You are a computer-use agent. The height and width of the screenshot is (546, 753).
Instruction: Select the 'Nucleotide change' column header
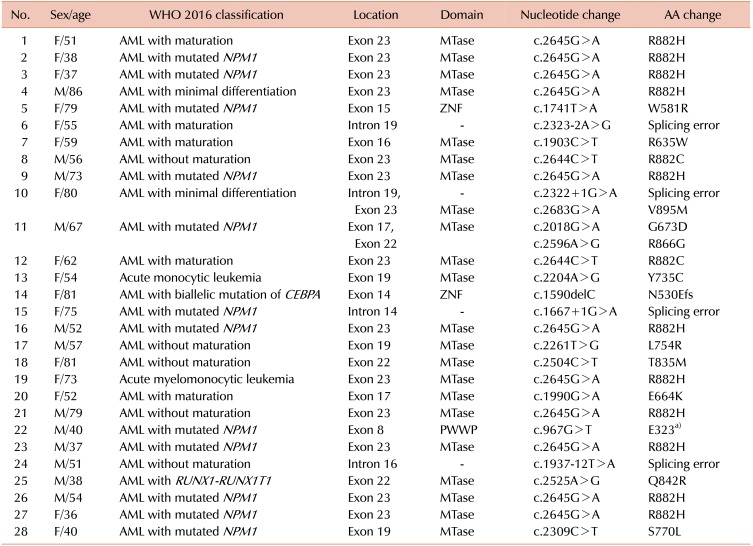pos(570,16)
